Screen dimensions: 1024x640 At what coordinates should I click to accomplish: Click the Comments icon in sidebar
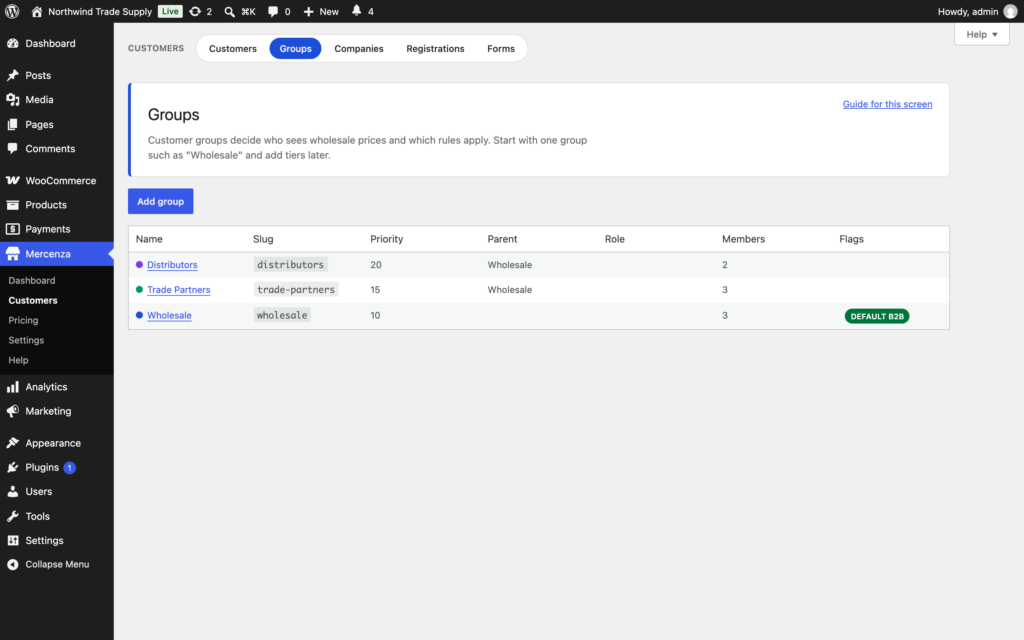coord(12,148)
